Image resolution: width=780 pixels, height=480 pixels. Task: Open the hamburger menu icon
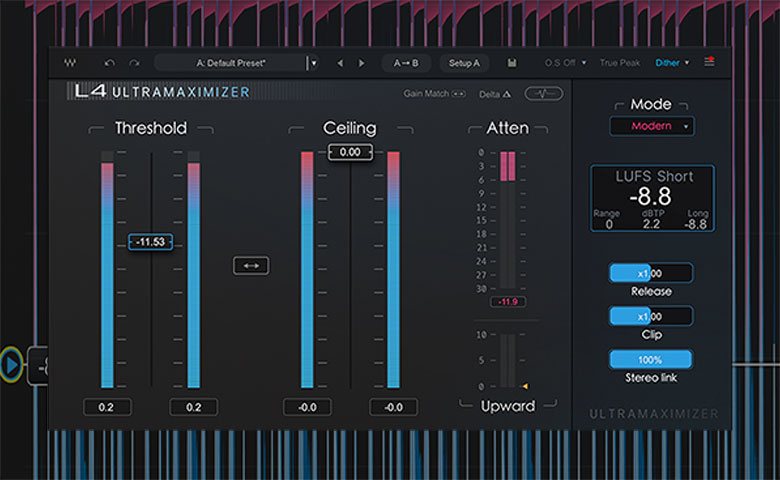point(709,62)
